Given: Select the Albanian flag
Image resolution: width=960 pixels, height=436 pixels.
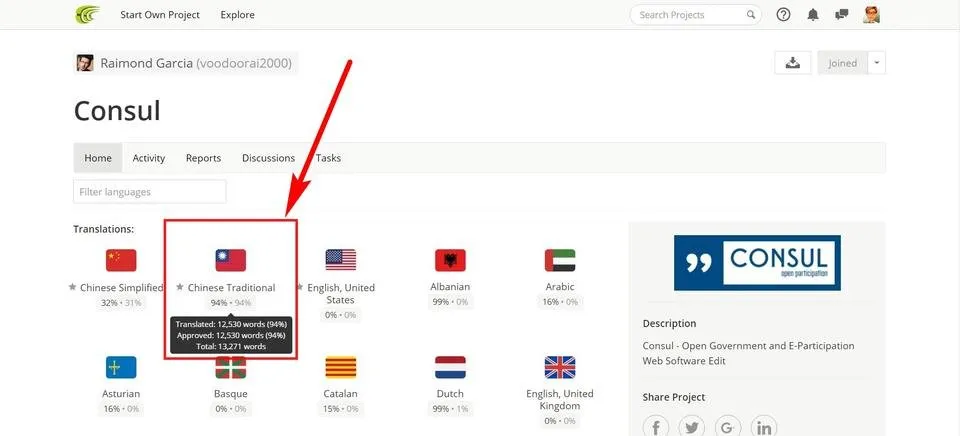Looking at the screenshot, I should click(450, 260).
